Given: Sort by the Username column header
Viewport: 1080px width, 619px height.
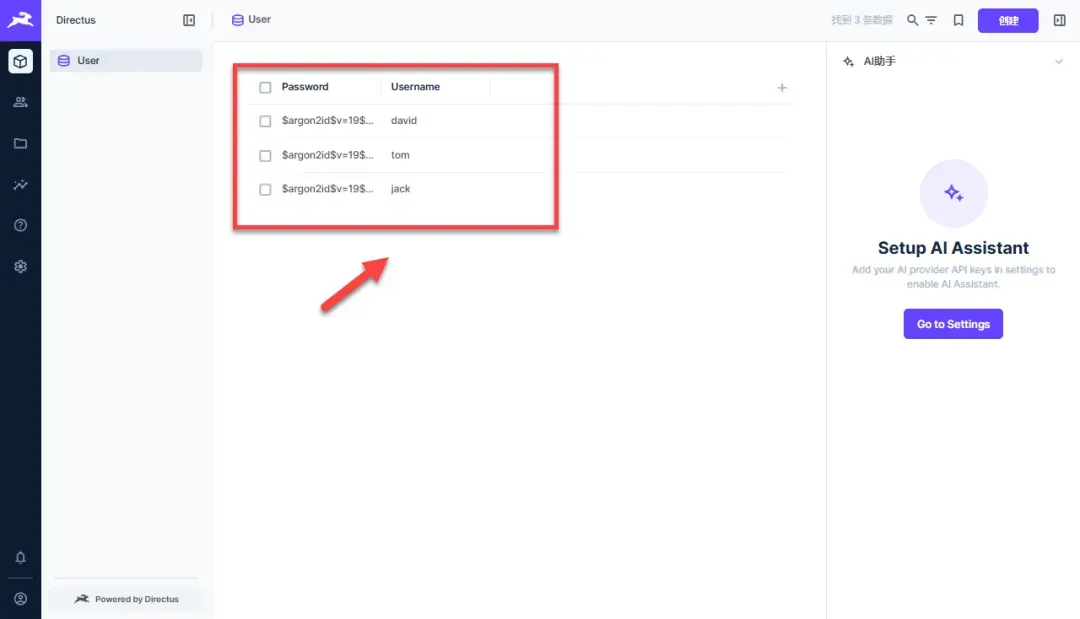Looking at the screenshot, I should pyautogui.click(x=415, y=87).
